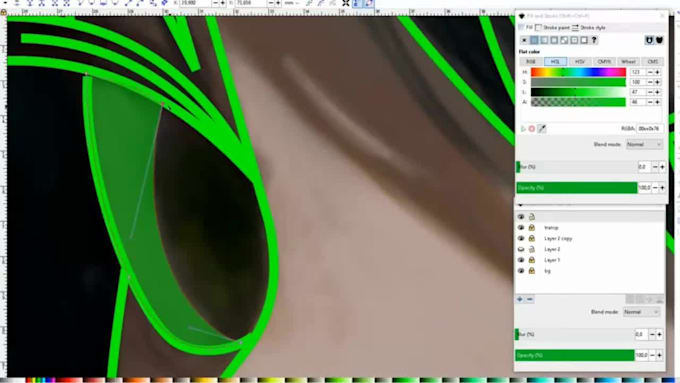
Task: Select the Mesh gradient paint icon
Action: [564, 40]
